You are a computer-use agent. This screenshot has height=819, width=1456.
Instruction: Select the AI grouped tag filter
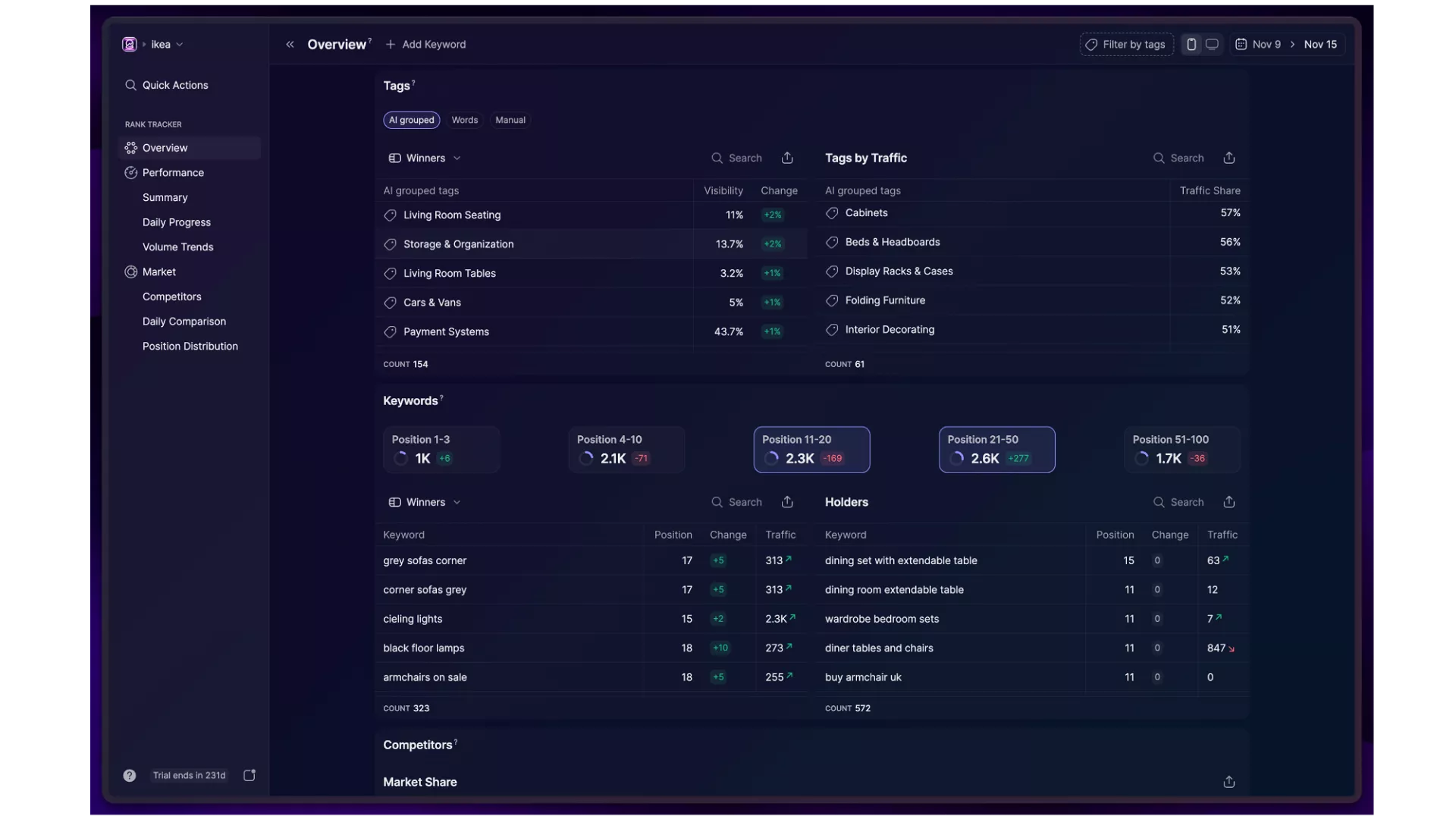(x=411, y=120)
